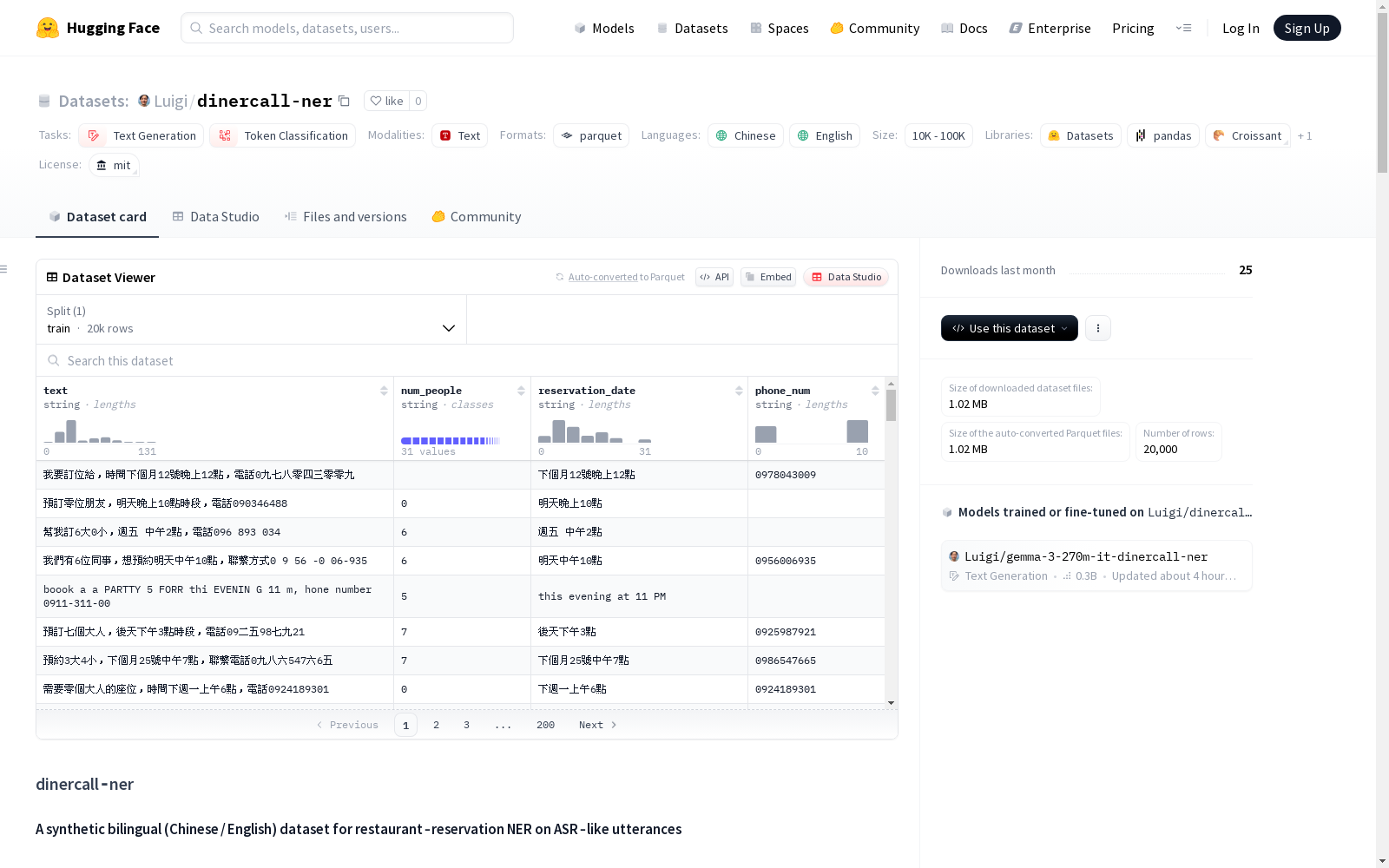The image size is (1389, 868).
Task: Open Data Studio from the viewer header
Action: [846, 277]
